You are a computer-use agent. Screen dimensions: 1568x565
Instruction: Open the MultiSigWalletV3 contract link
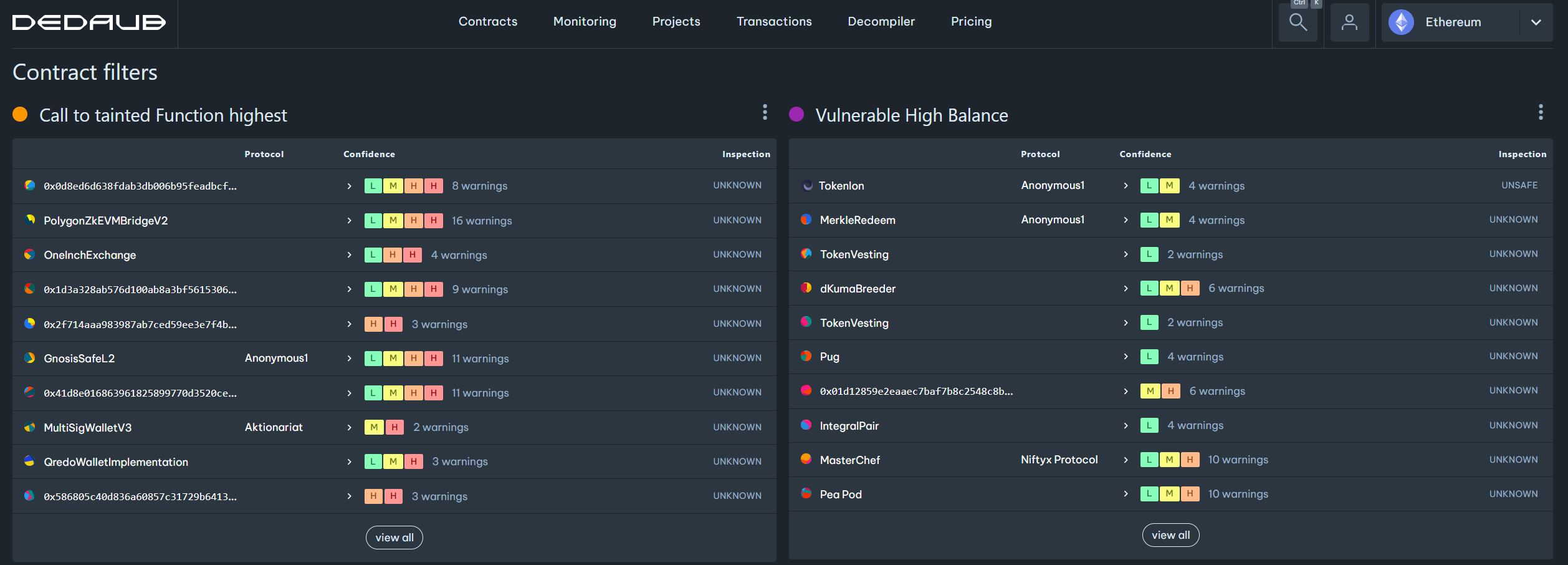(88, 428)
